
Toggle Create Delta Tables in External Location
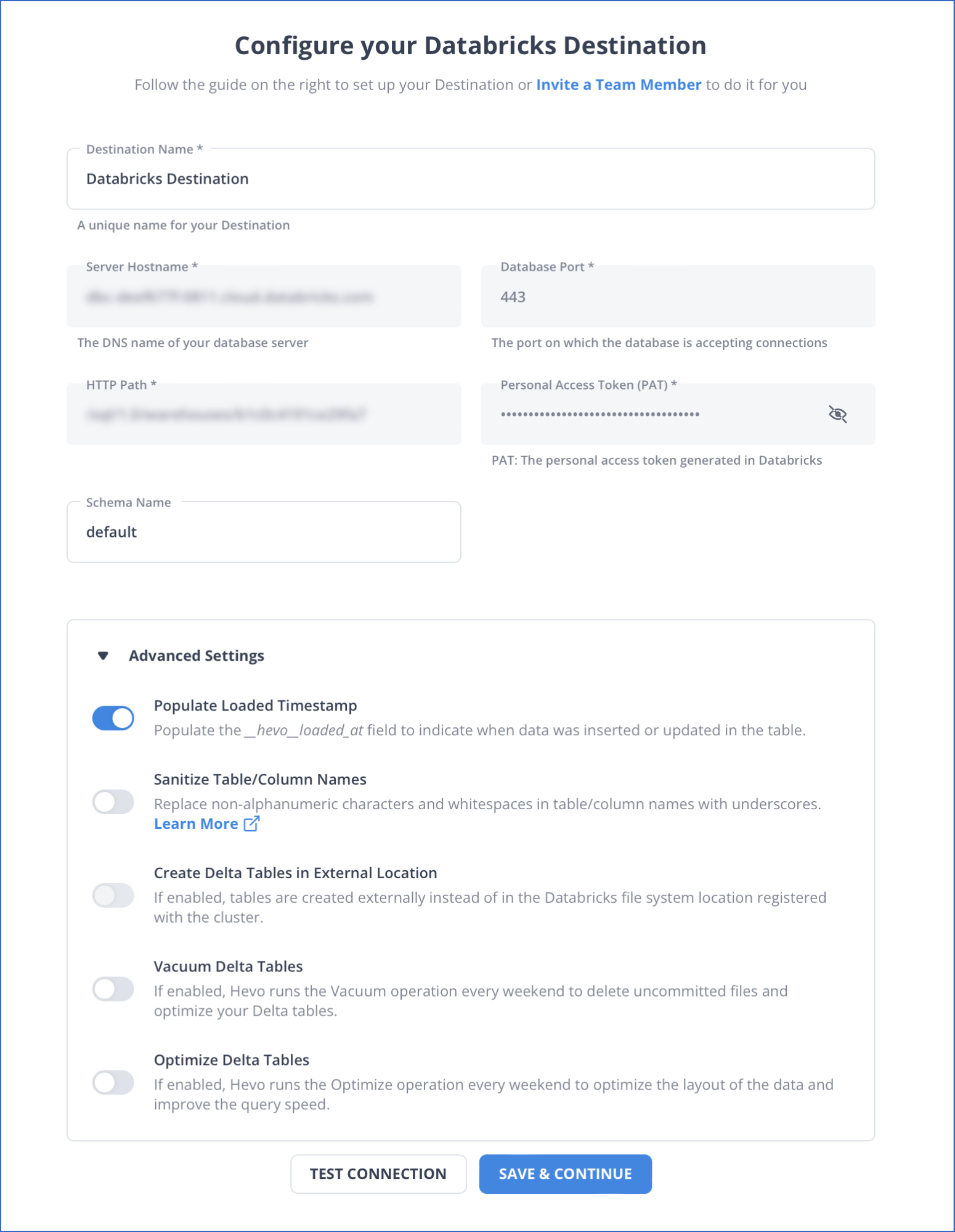tap(113, 895)
